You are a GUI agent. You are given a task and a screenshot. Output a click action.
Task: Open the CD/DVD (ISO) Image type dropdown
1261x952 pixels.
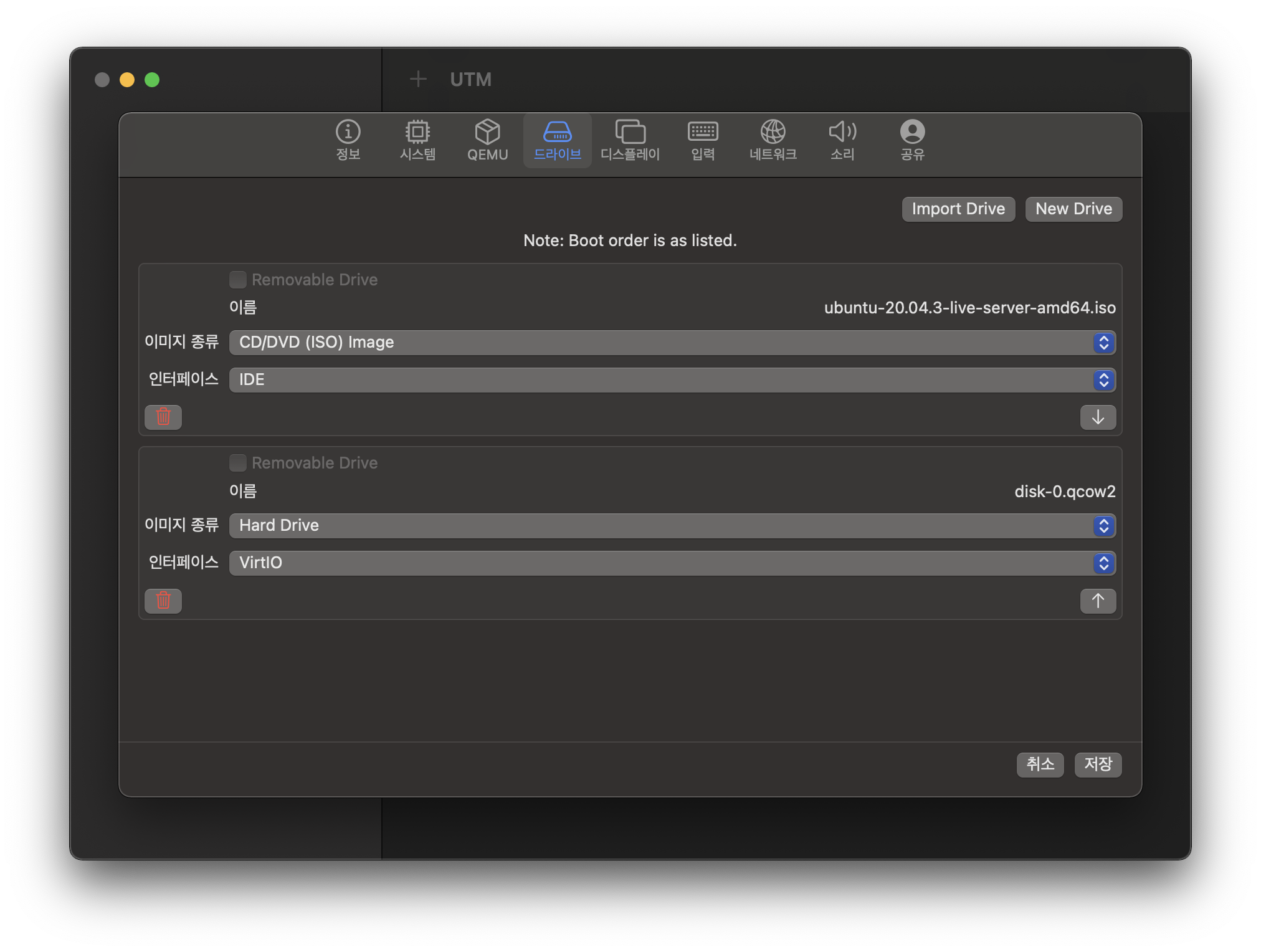pos(672,343)
